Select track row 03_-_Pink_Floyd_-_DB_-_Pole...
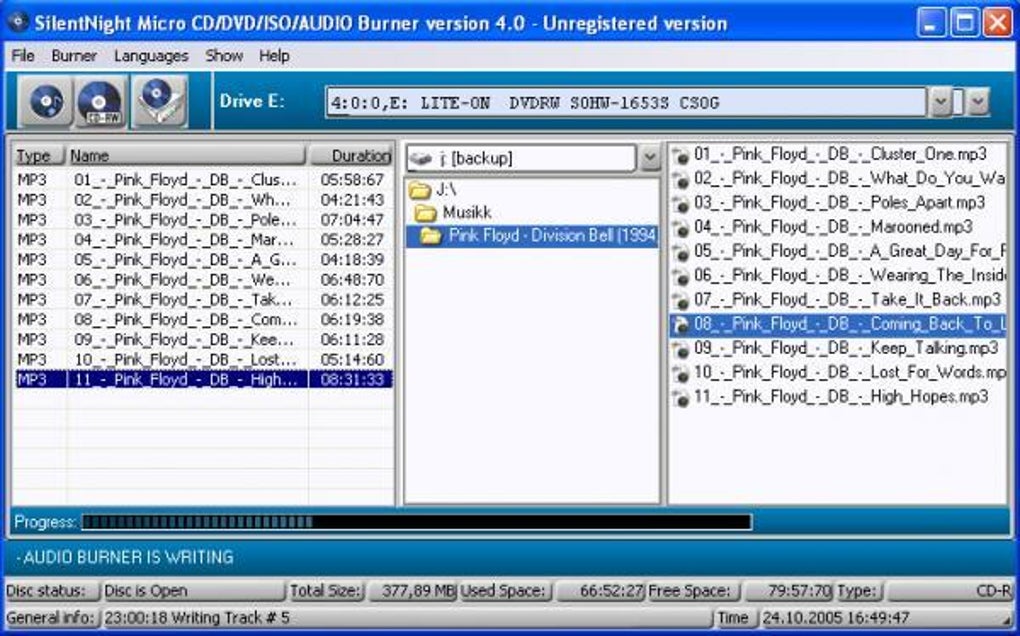 coord(204,220)
